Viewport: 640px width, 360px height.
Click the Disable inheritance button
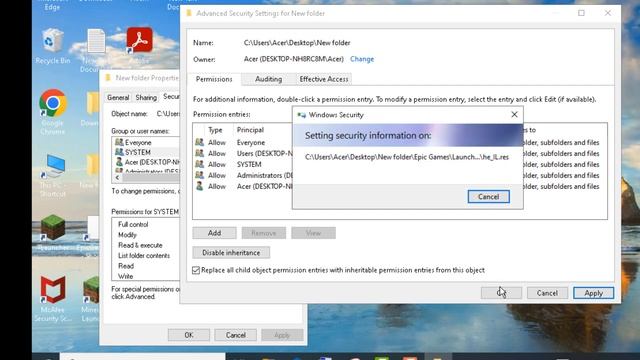tap(231, 253)
